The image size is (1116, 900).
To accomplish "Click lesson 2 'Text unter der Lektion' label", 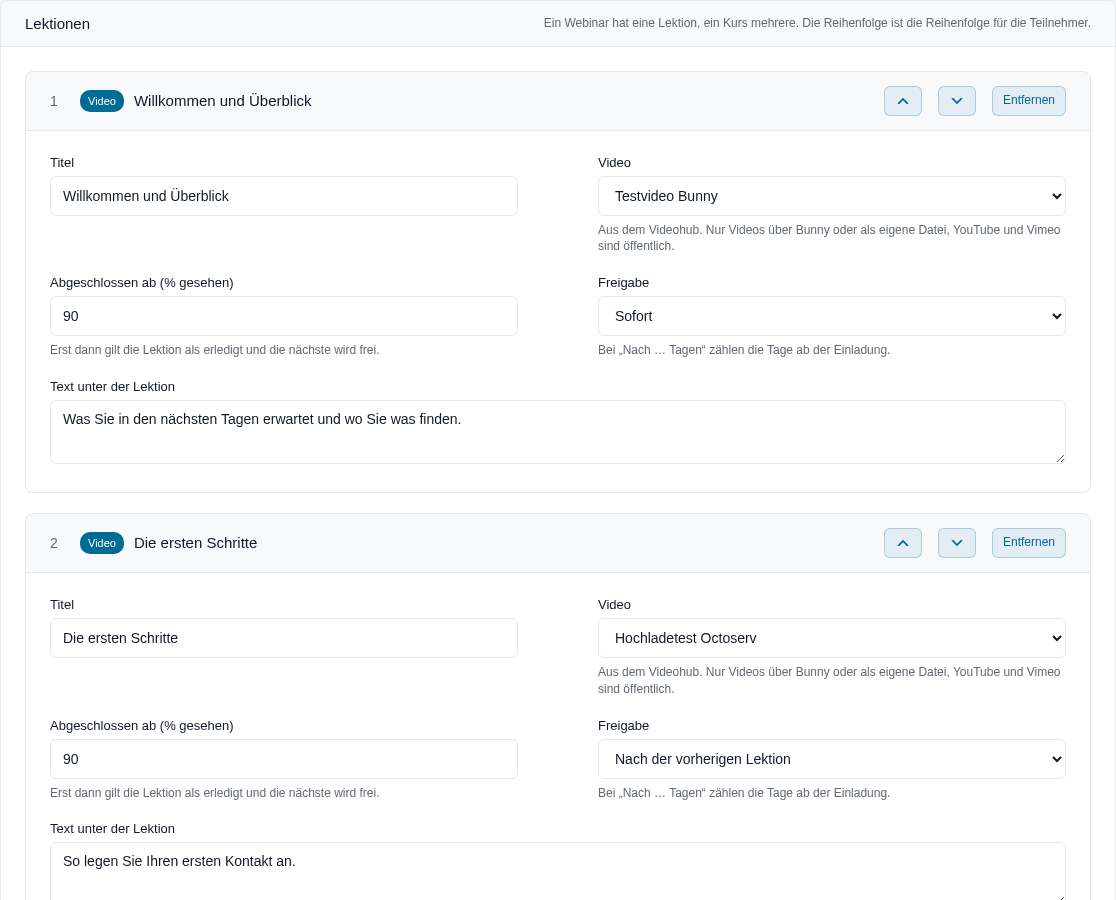I will pos(112,828).
